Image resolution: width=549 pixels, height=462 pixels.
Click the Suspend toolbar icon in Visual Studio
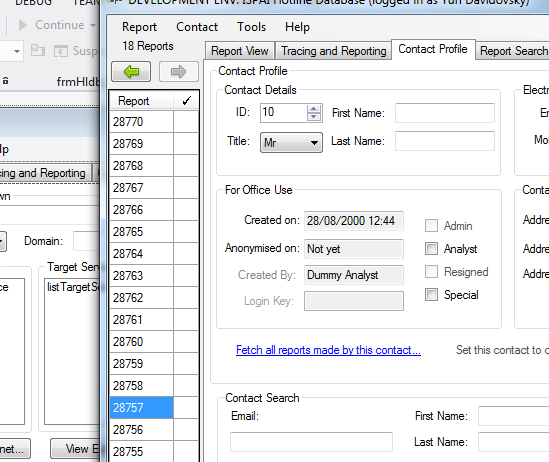61,51
